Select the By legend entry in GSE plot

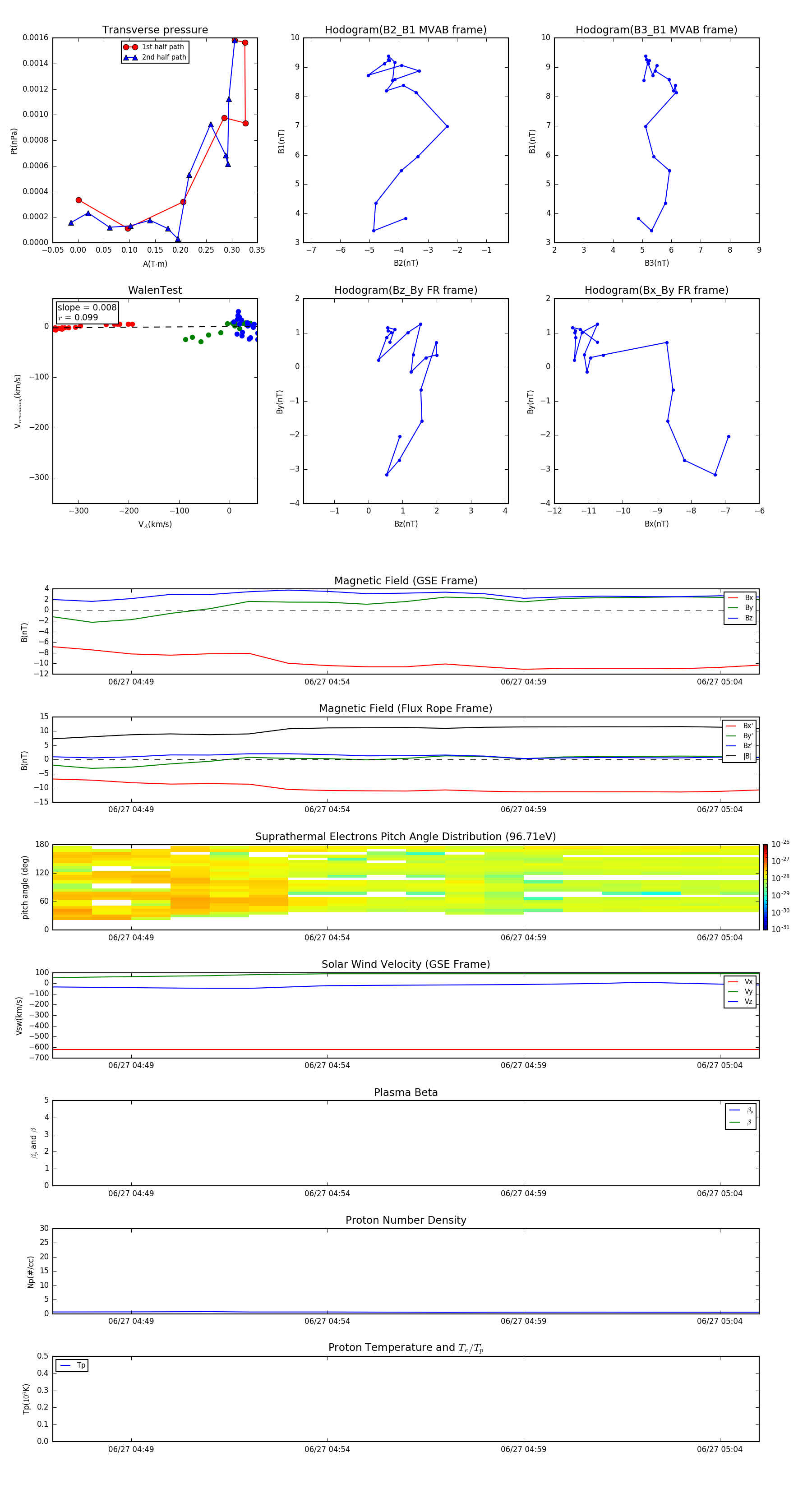coord(740,607)
